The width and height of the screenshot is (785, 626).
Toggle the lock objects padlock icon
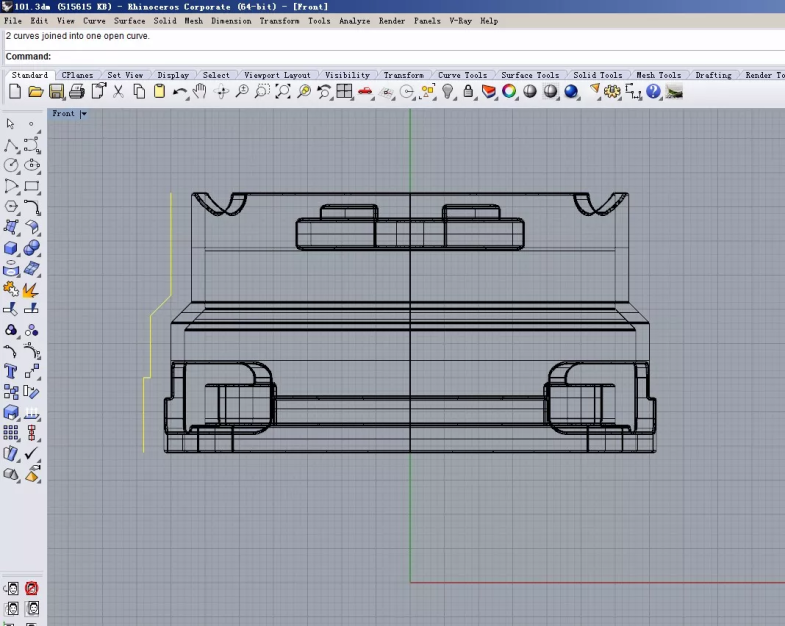(x=468, y=92)
